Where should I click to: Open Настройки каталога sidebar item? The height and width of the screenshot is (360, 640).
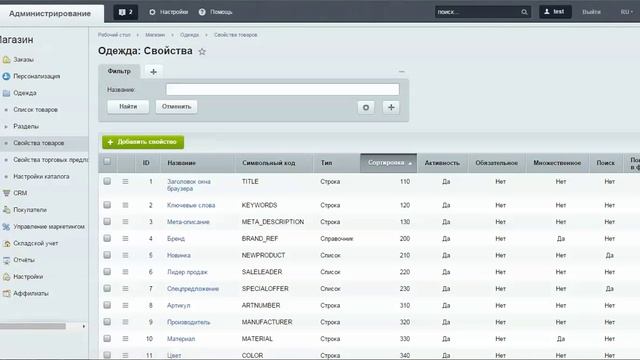tap(41, 177)
